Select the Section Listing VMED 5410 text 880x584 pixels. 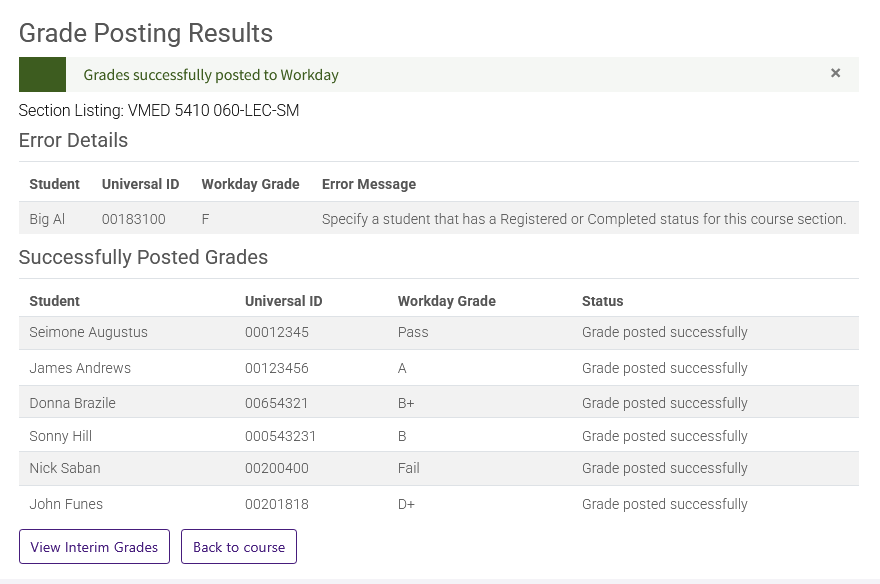pyautogui.click(x=158, y=110)
